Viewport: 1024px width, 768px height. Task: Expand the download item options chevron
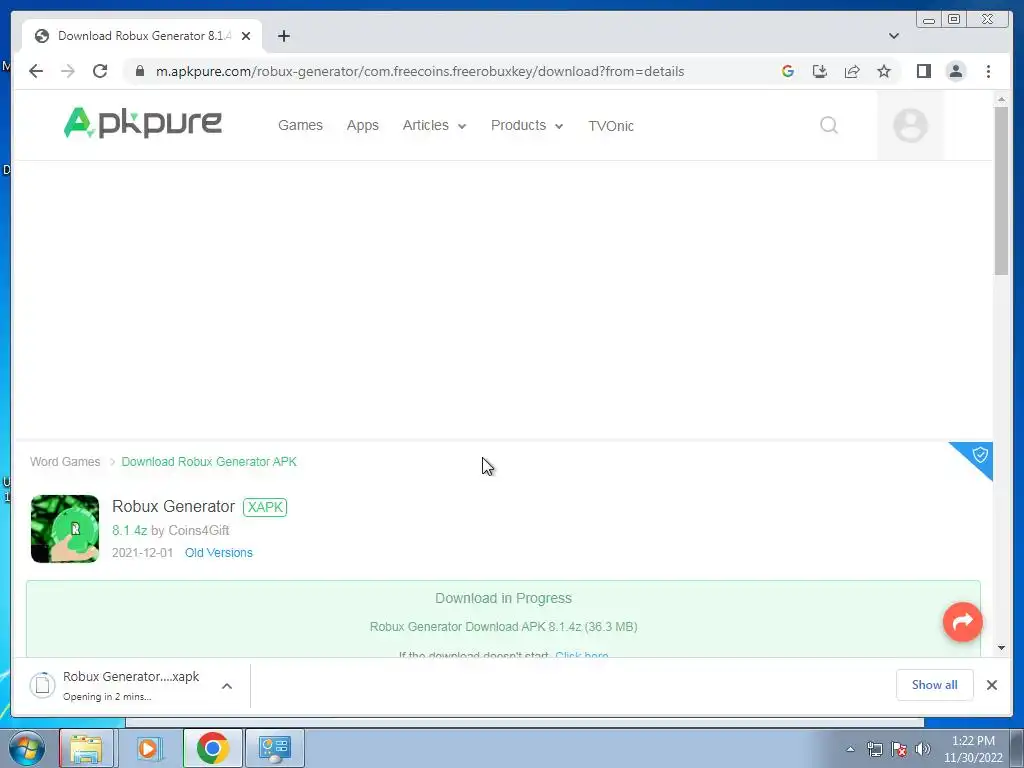click(x=227, y=686)
